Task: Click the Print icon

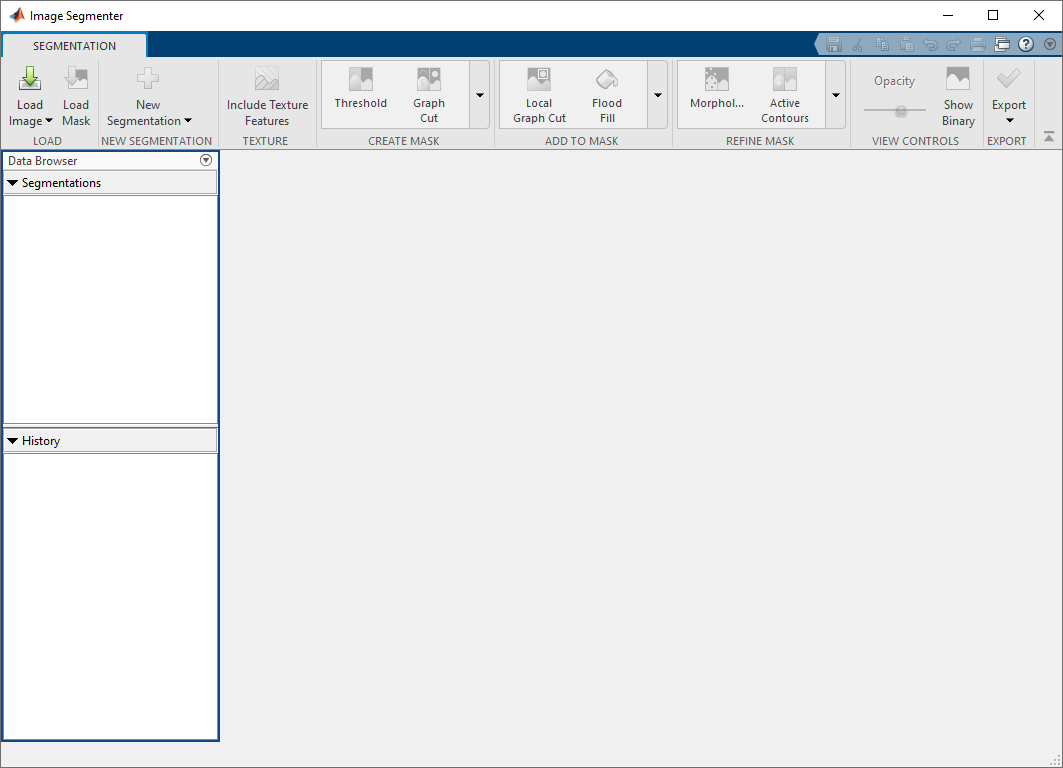Action: [x=978, y=45]
